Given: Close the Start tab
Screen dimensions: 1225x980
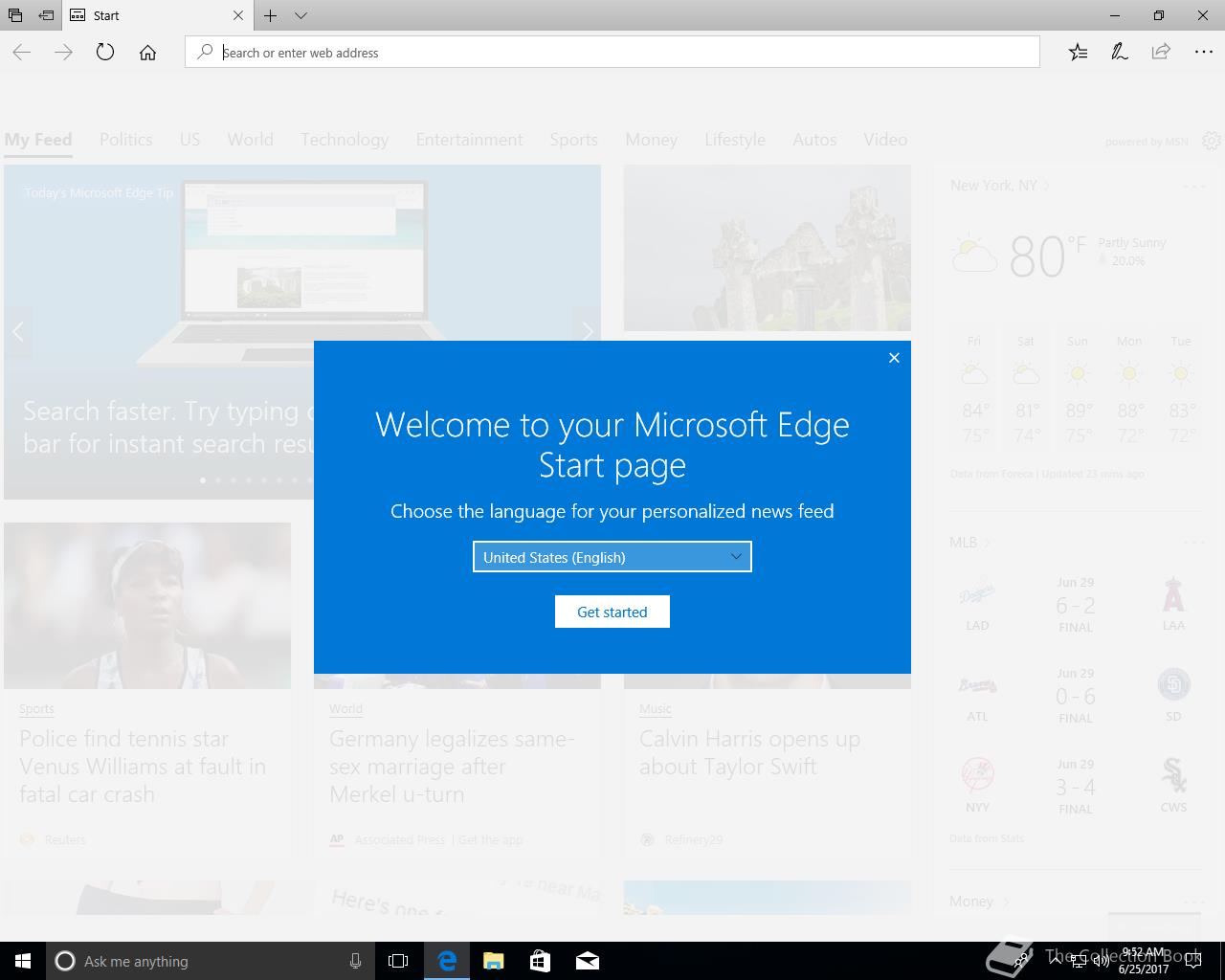Looking at the screenshot, I should (238, 15).
